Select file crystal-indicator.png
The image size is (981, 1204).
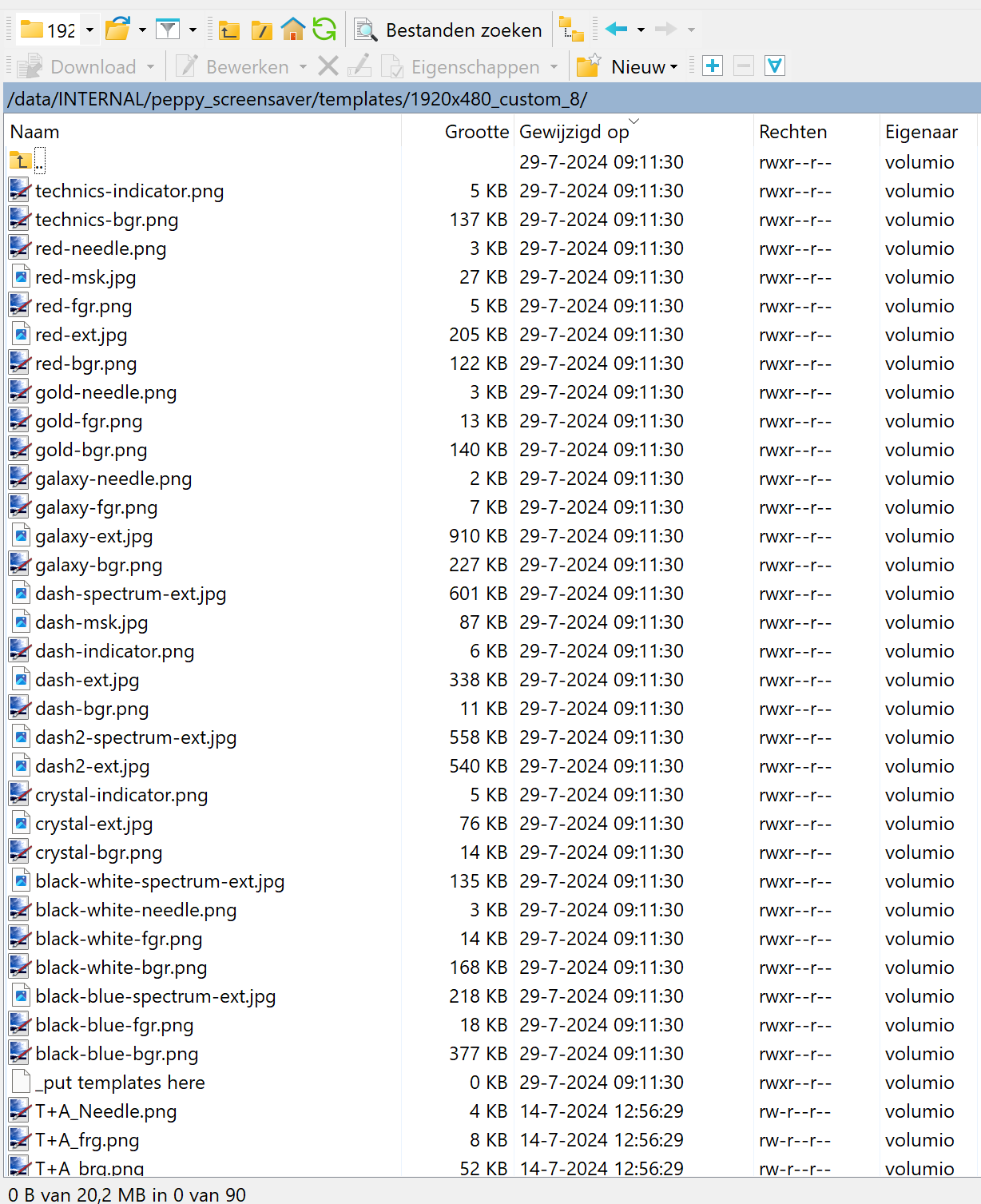coord(121,795)
